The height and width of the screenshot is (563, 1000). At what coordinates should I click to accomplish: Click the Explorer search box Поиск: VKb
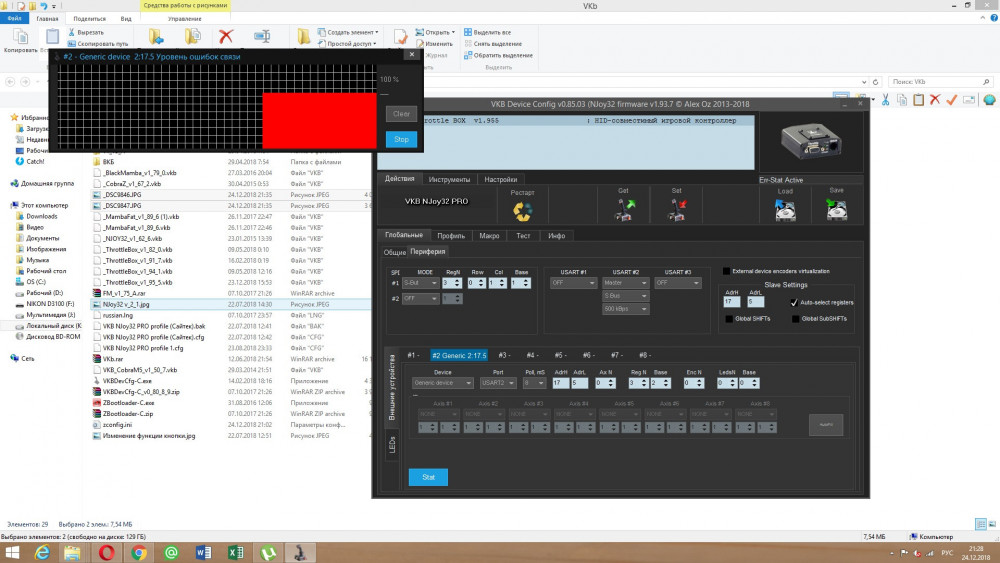pyautogui.click(x=940, y=82)
